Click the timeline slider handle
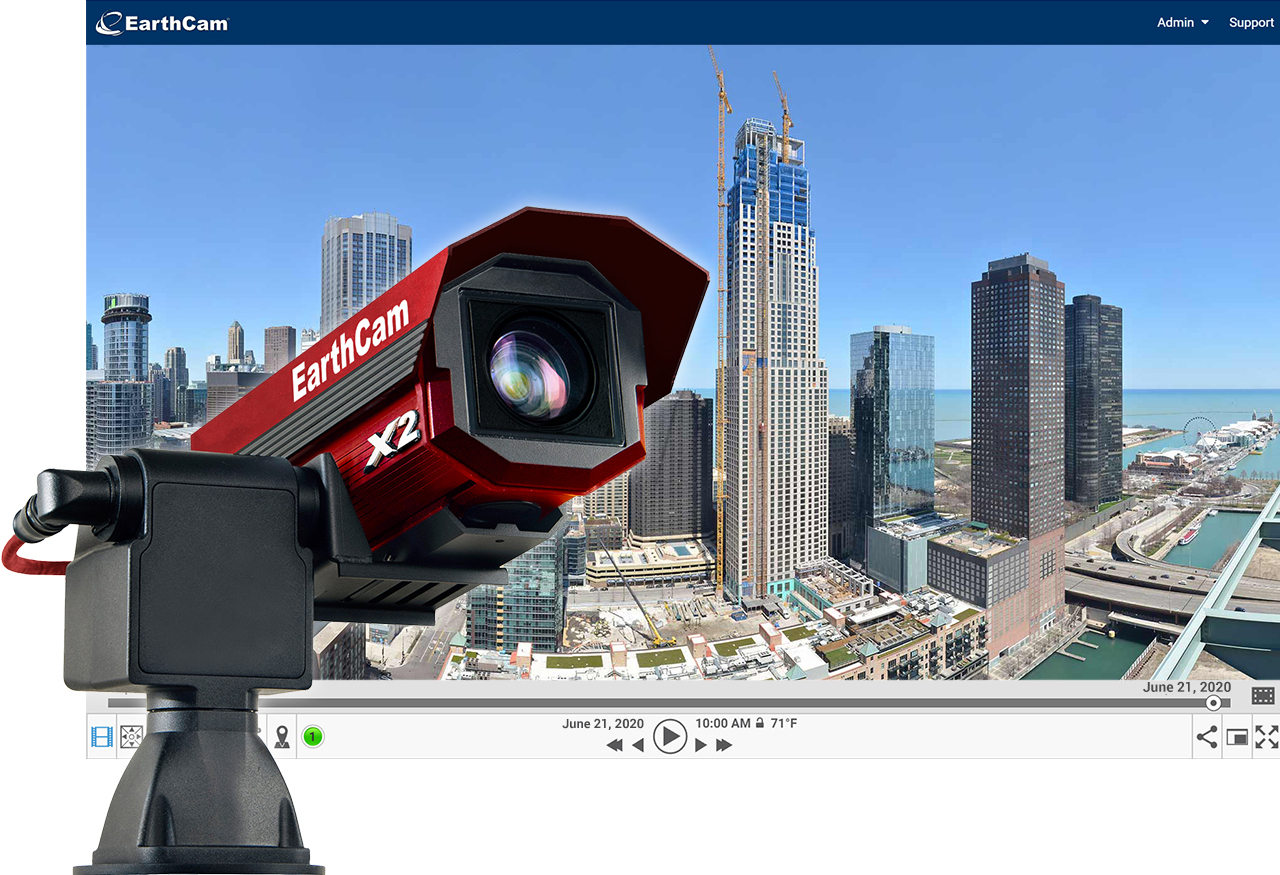 click(1213, 703)
